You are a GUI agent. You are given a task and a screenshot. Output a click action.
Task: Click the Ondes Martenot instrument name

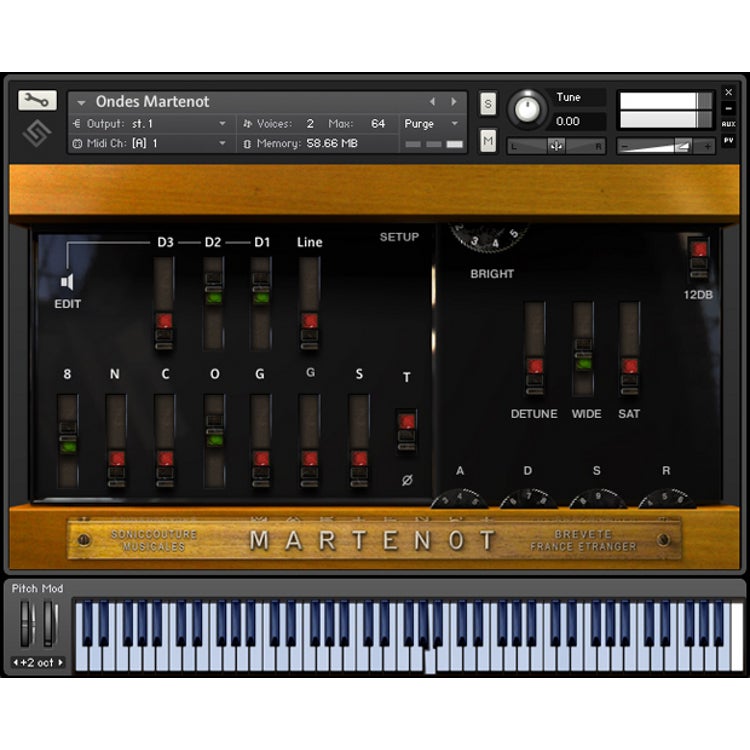click(x=152, y=102)
